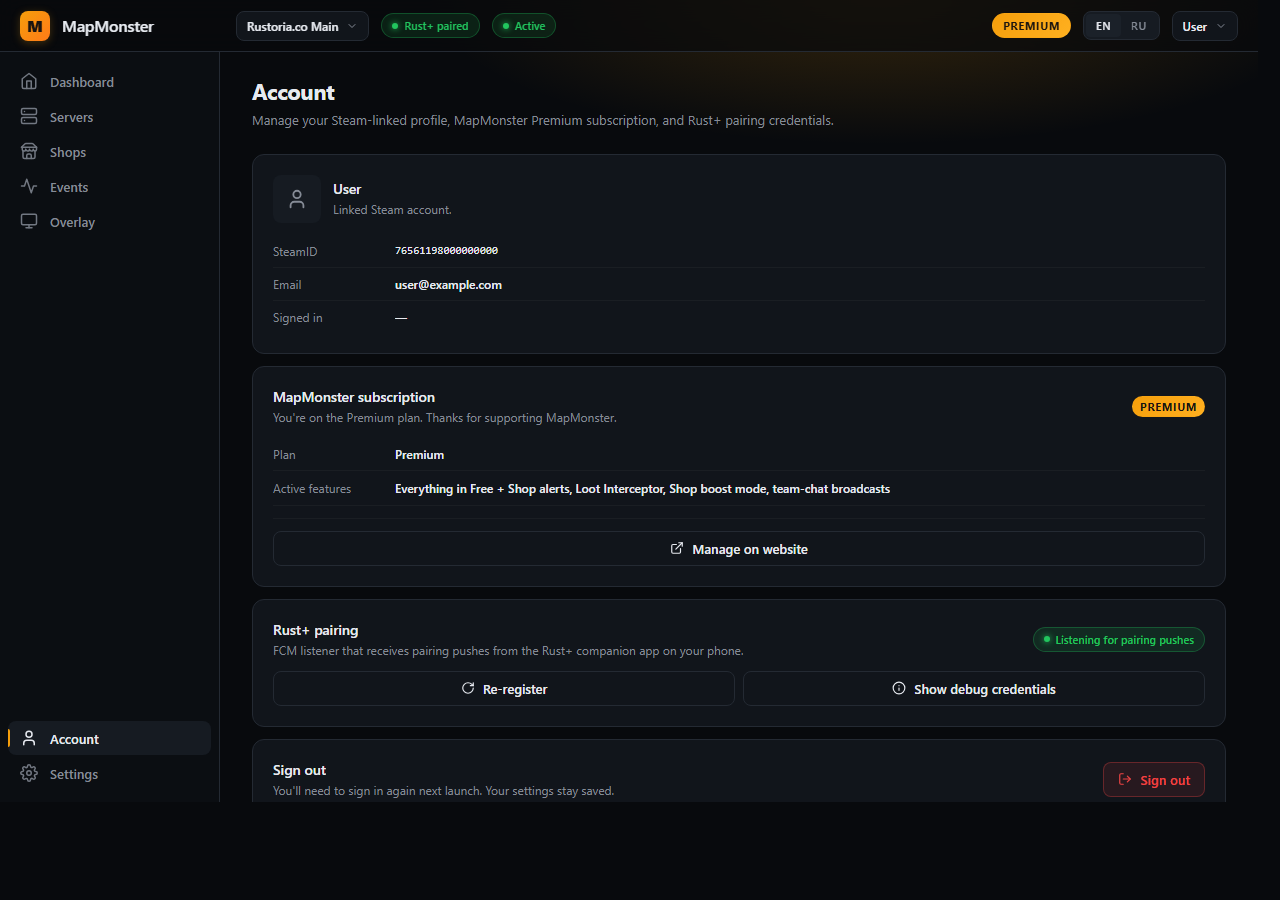Switch language to RU
The width and height of the screenshot is (1280, 900).
[1138, 26]
